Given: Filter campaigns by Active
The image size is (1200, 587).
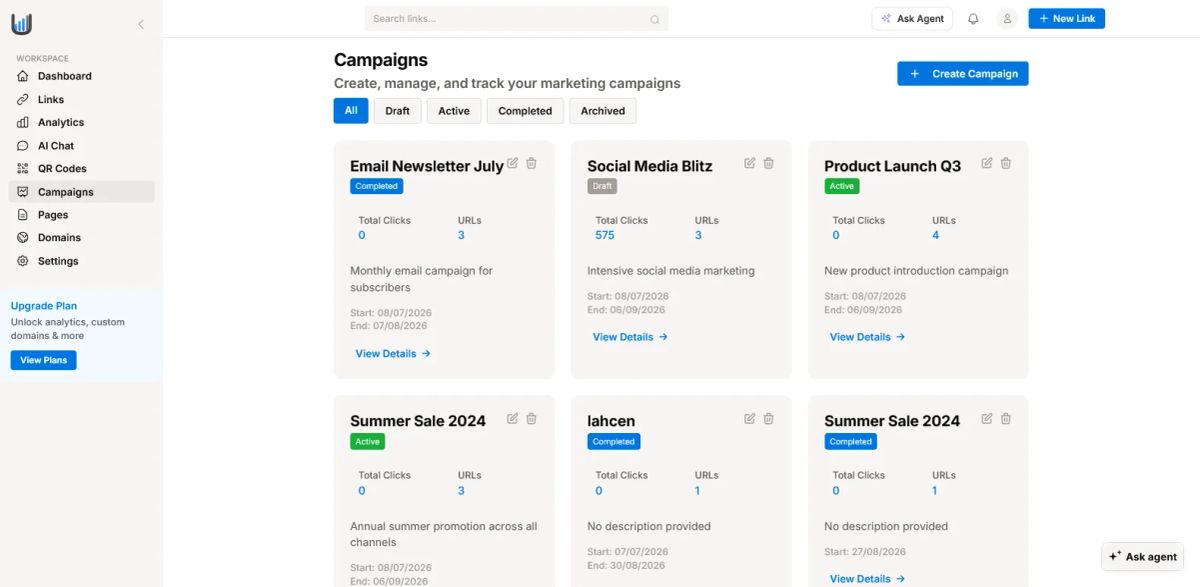Looking at the screenshot, I should click(x=454, y=111).
